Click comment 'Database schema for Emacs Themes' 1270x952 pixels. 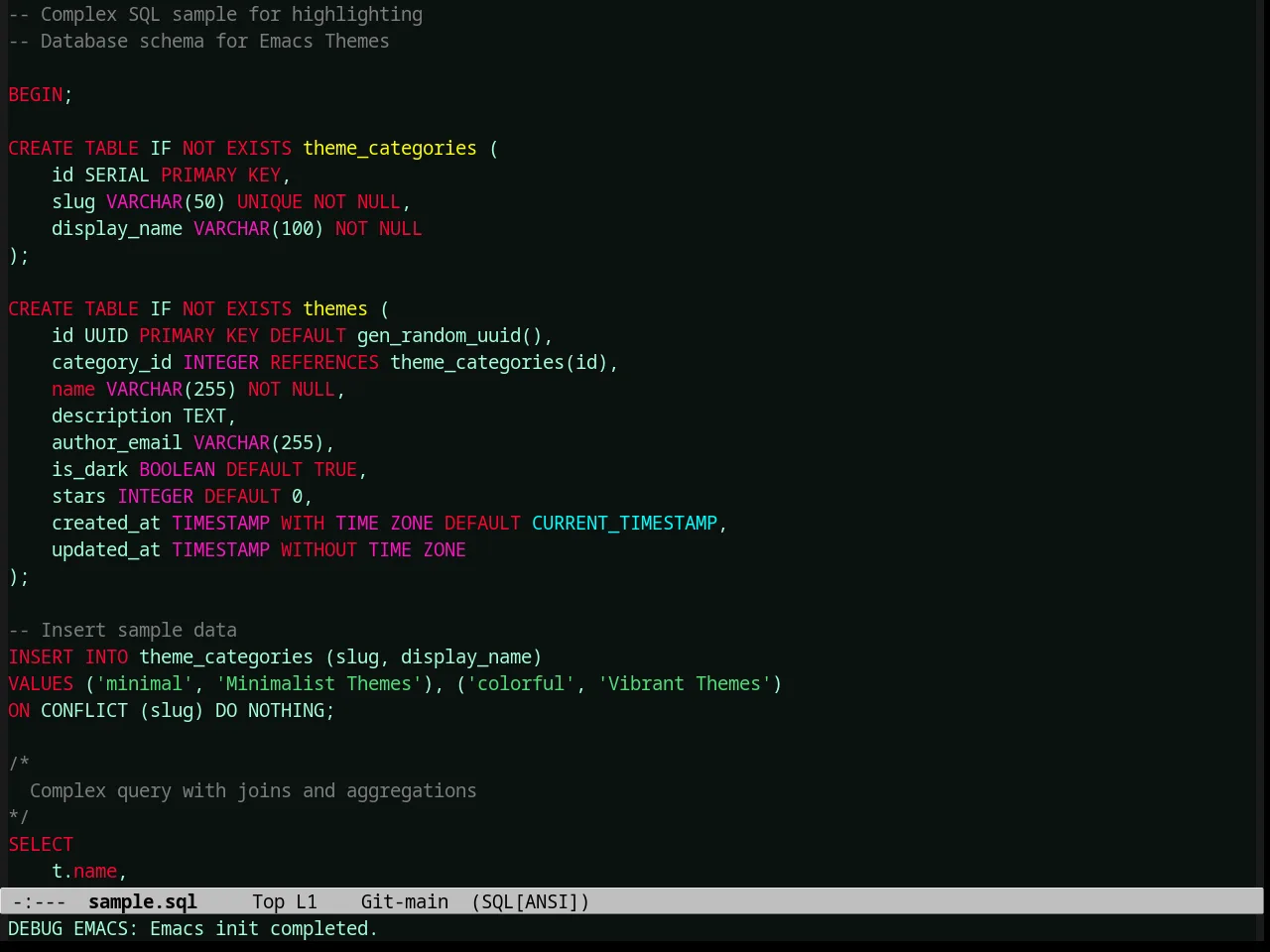215,41
